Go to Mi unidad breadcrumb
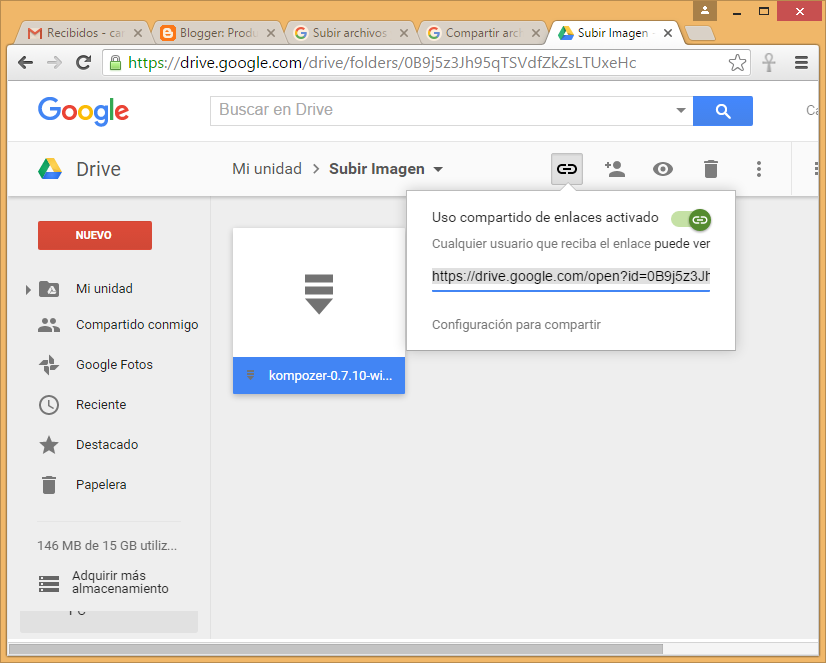The width and height of the screenshot is (826, 663). coord(267,169)
